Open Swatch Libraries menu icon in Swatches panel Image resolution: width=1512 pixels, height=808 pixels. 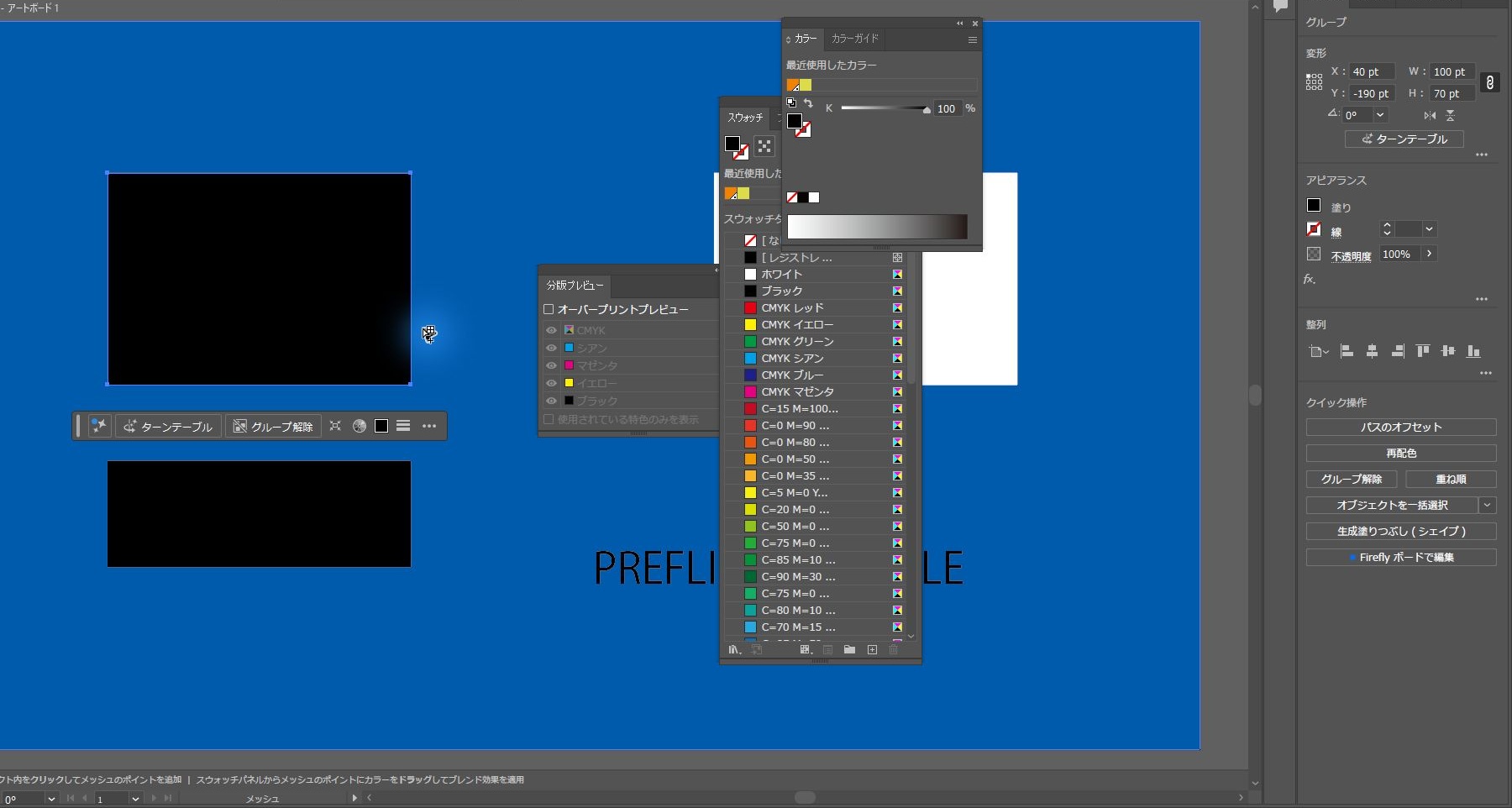tap(735, 650)
